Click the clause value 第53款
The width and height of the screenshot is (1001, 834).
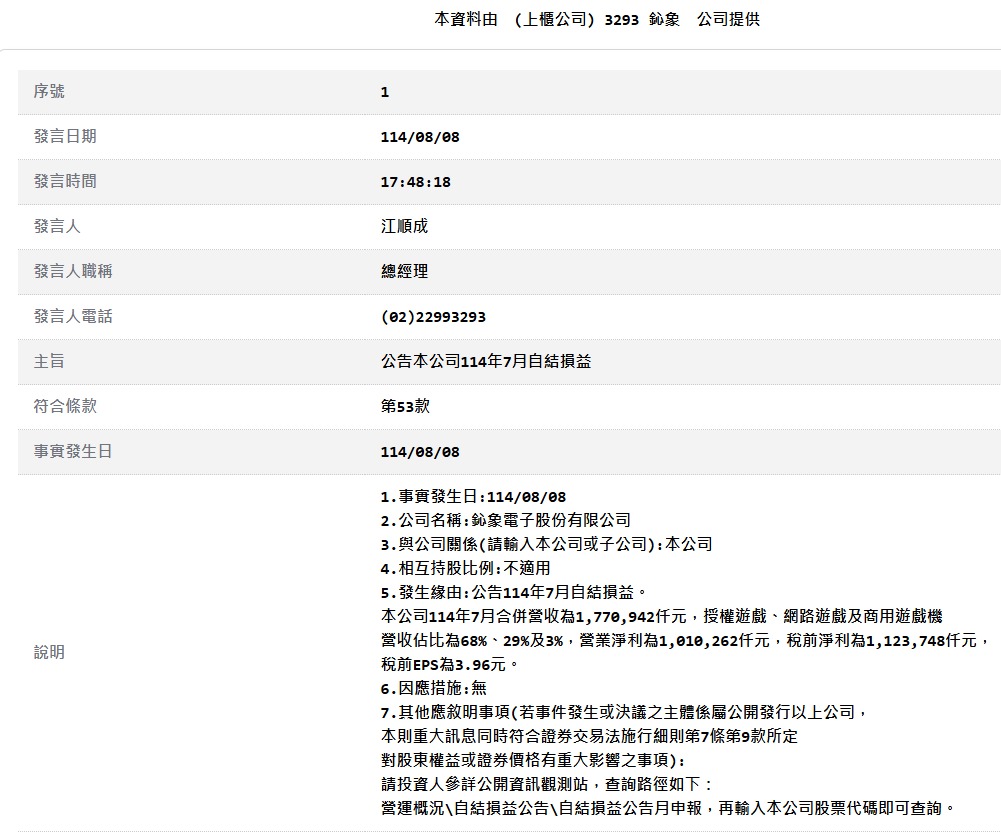coord(405,407)
